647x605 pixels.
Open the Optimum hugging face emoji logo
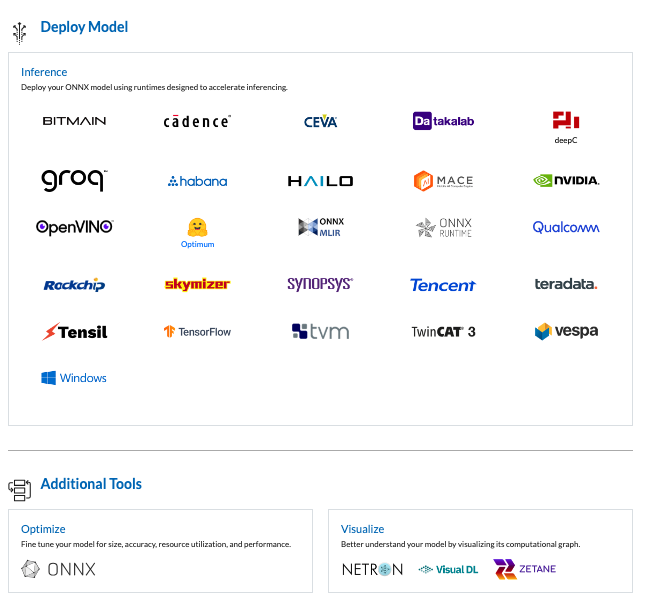click(197, 227)
